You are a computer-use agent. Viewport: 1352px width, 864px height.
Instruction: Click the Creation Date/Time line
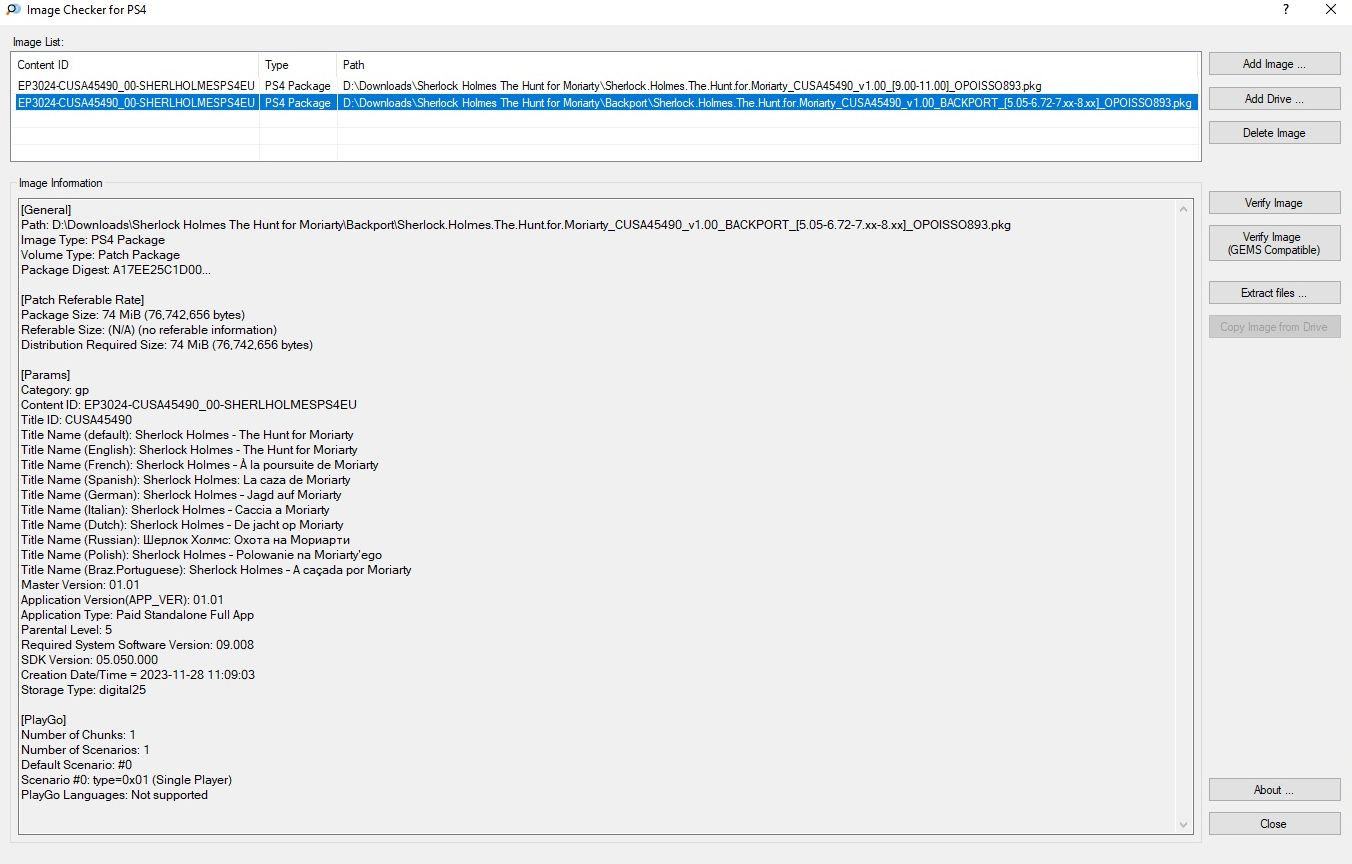click(138, 675)
